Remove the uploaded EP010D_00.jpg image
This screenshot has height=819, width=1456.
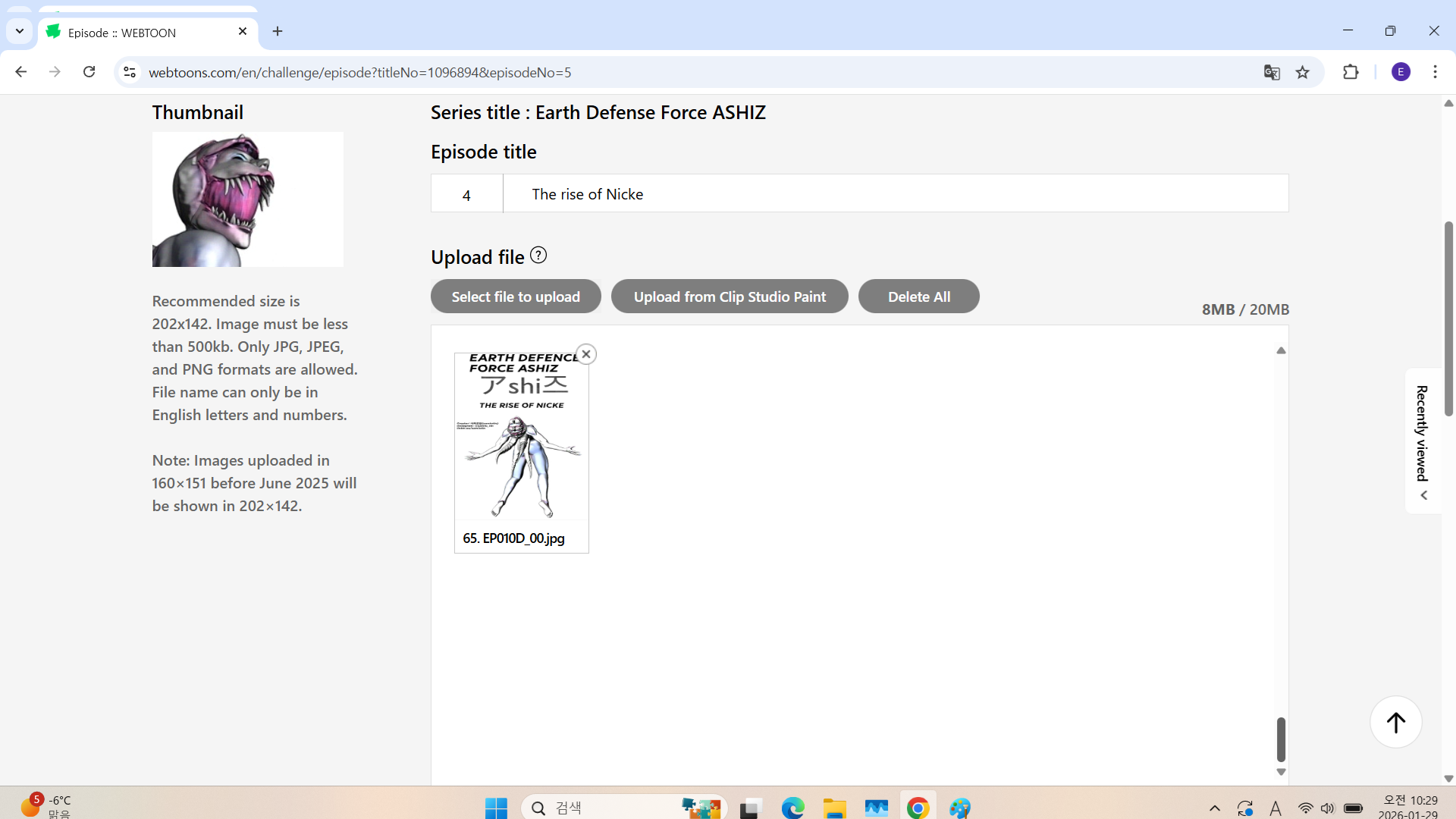coord(586,354)
